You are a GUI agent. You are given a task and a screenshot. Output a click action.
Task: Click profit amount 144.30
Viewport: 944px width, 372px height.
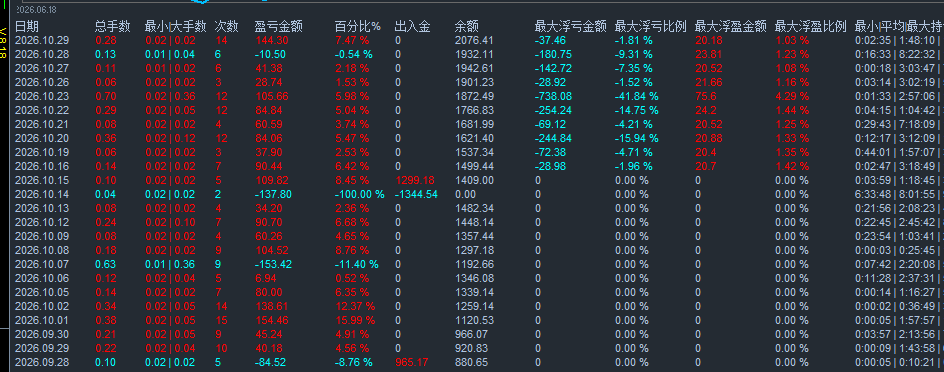coord(272,40)
